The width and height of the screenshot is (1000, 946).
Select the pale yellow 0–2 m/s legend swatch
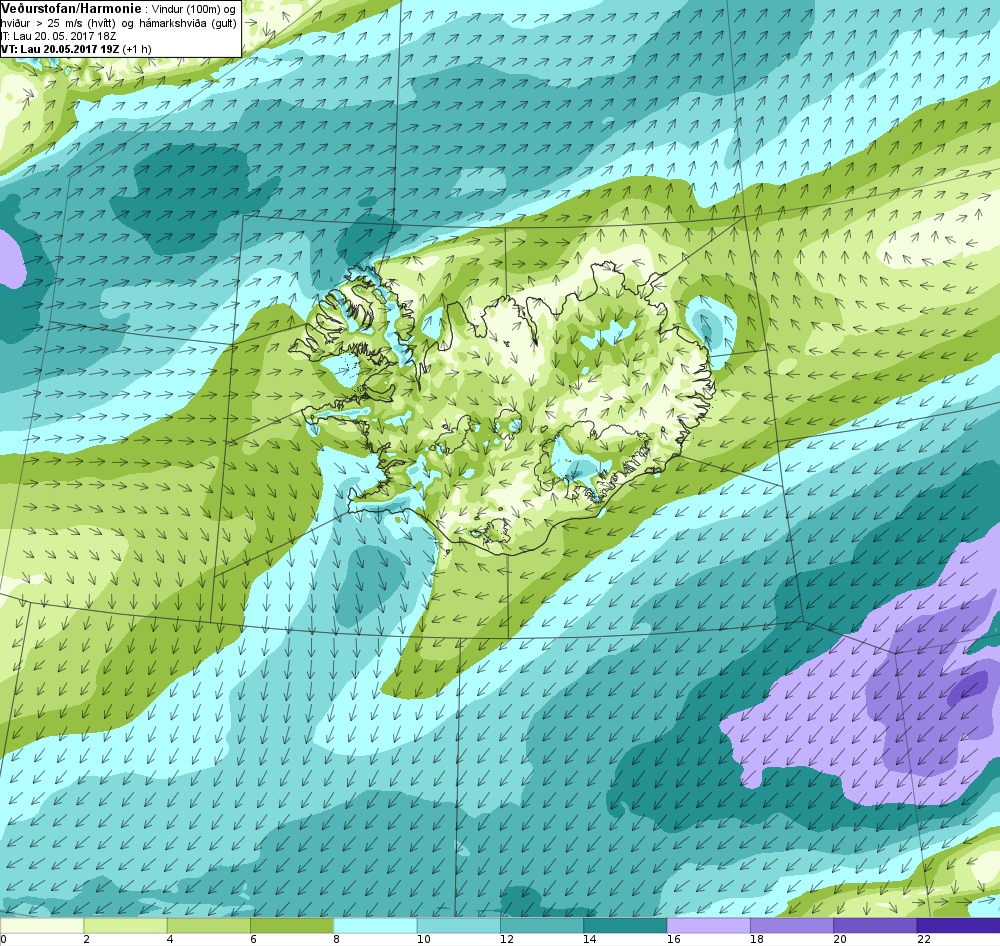[41, 925]
